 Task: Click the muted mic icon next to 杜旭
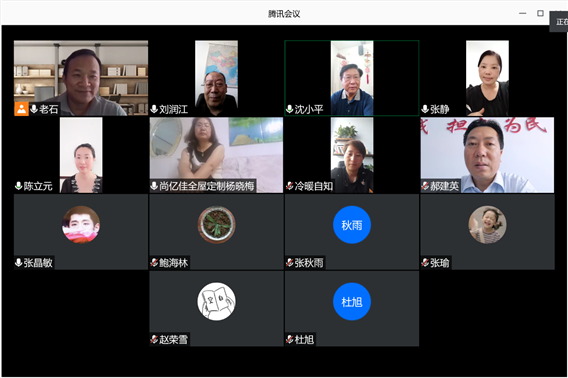289,339
